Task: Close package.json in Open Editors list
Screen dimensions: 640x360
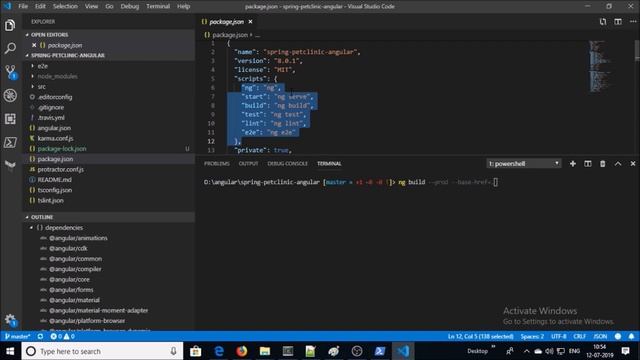Action: (x=34, y=45)
